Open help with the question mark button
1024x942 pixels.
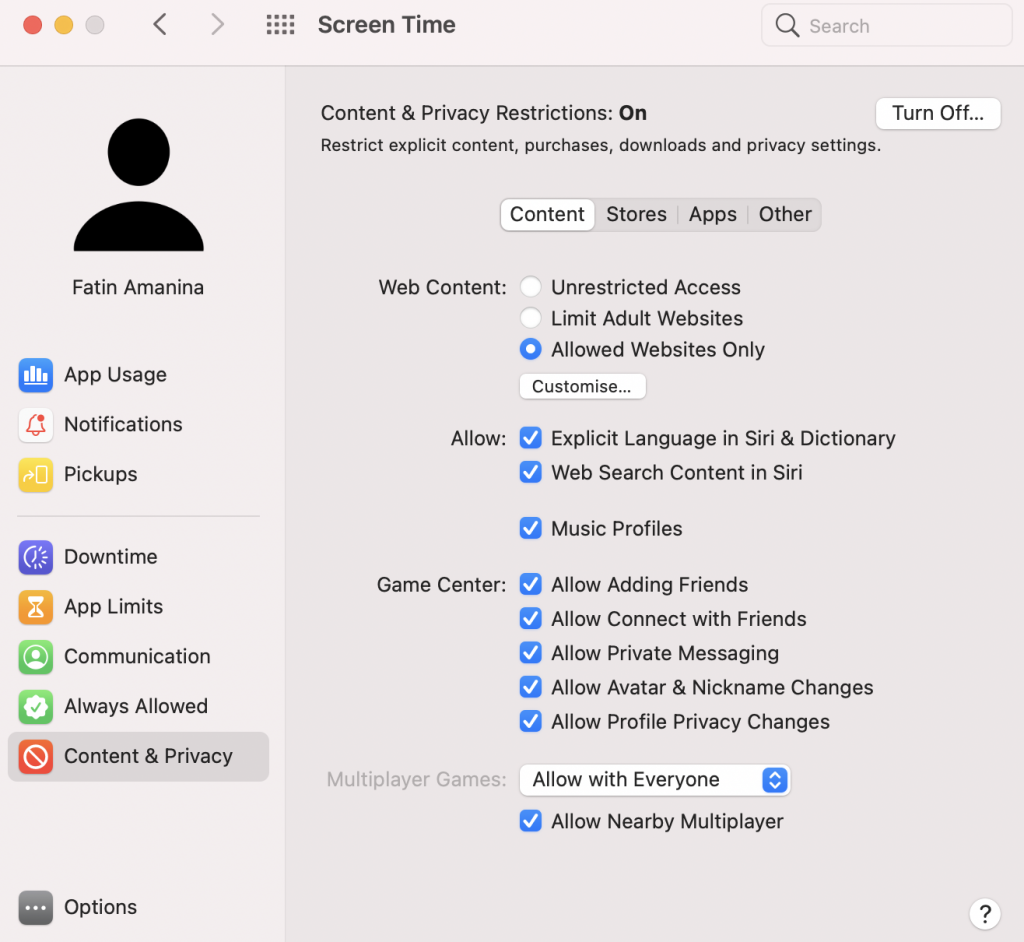(x=985, y=913)
